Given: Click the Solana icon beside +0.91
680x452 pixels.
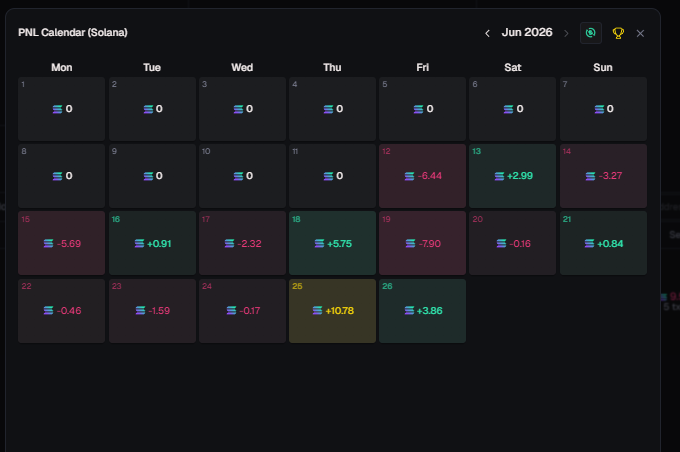Looking at the screenshot, I should pyautogui.click(x=139, y=244).
